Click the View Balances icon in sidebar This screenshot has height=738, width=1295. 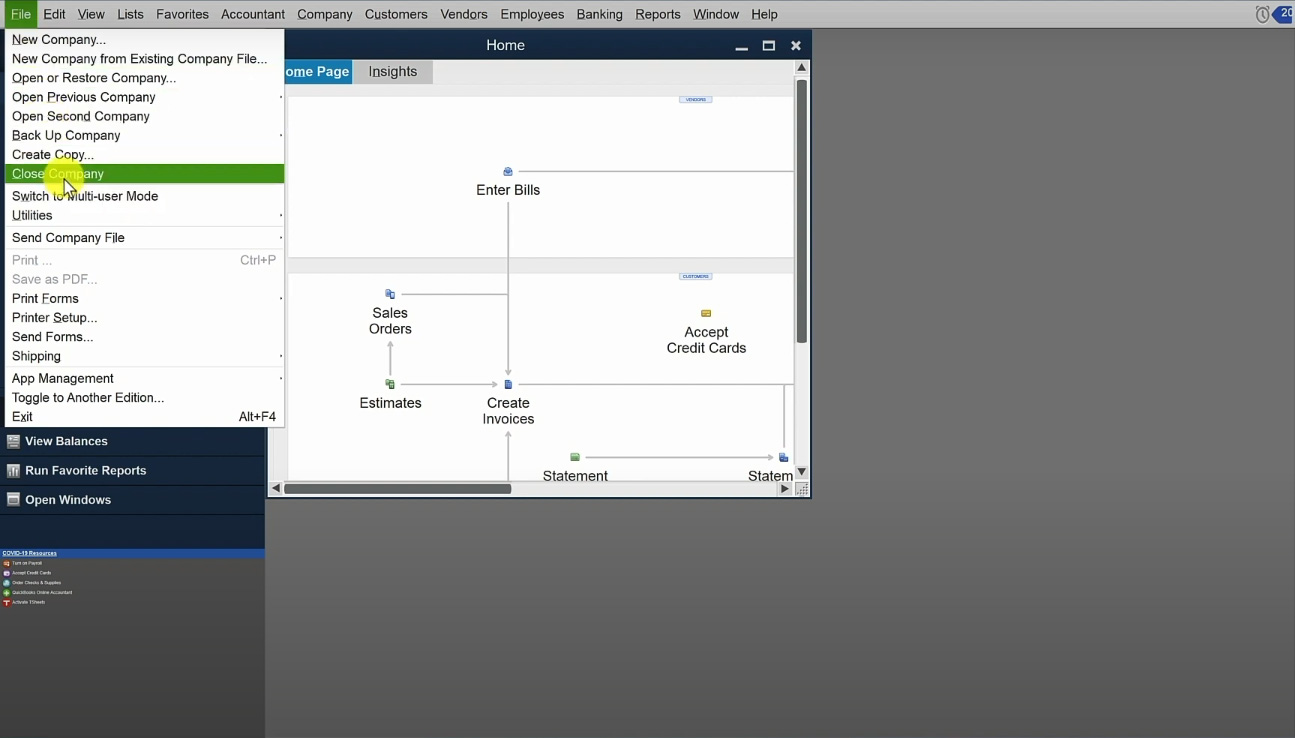[13, 441]
